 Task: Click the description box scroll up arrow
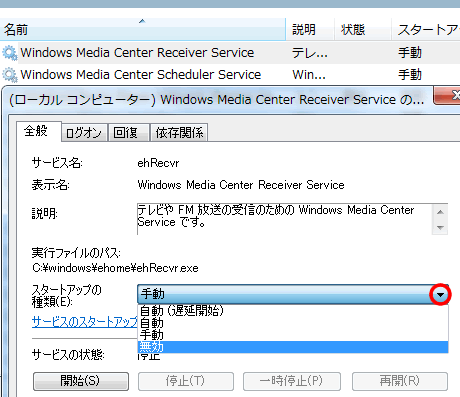440,212
